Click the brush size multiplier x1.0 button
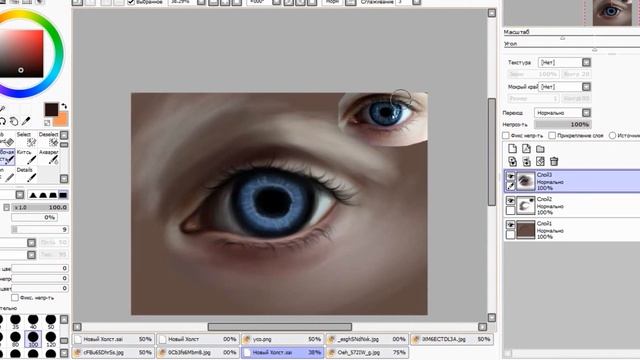 click(x=20, y=207)
